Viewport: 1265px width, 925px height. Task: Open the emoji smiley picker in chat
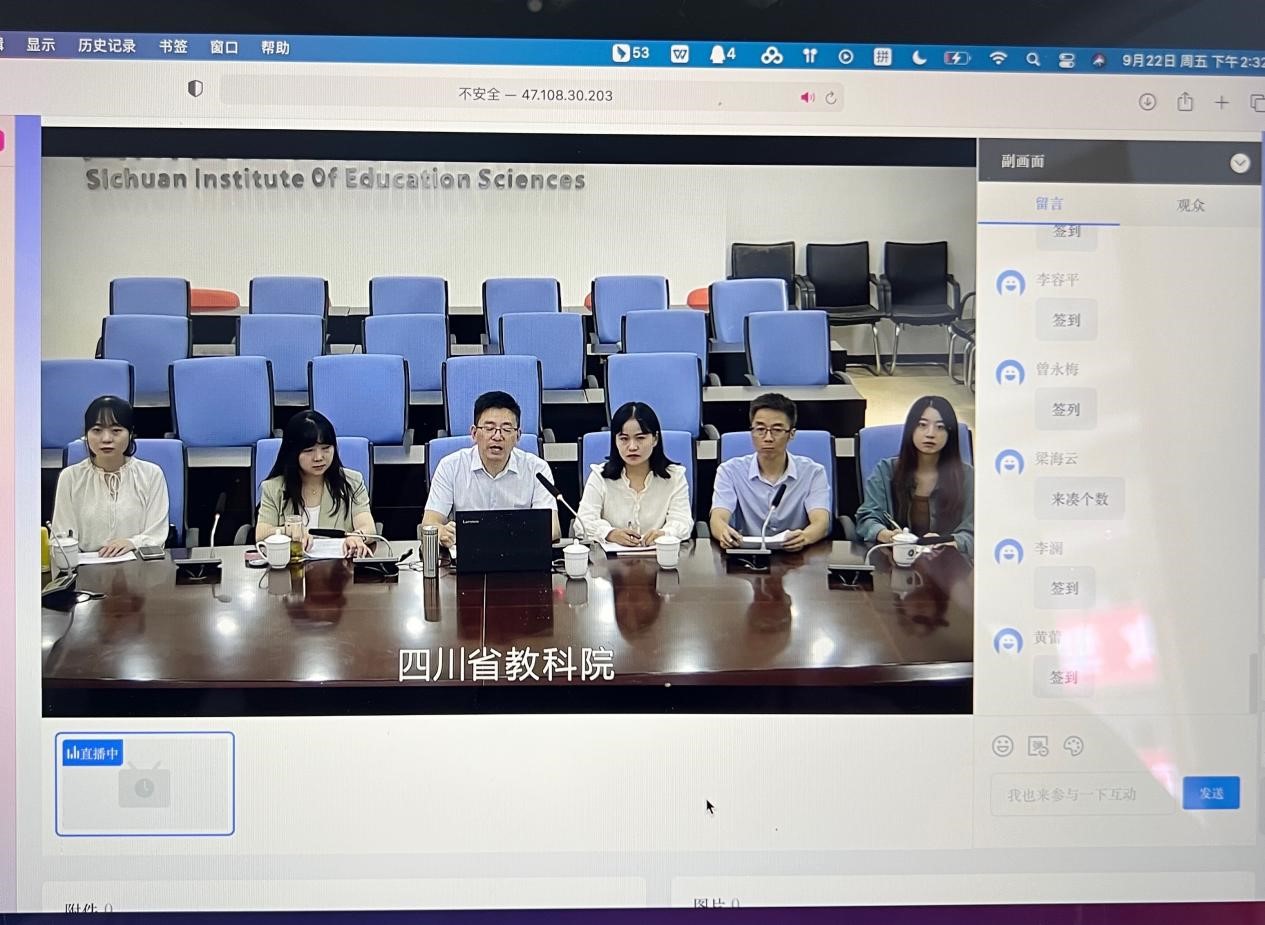pyautogui.click(x=1003, y=746)
